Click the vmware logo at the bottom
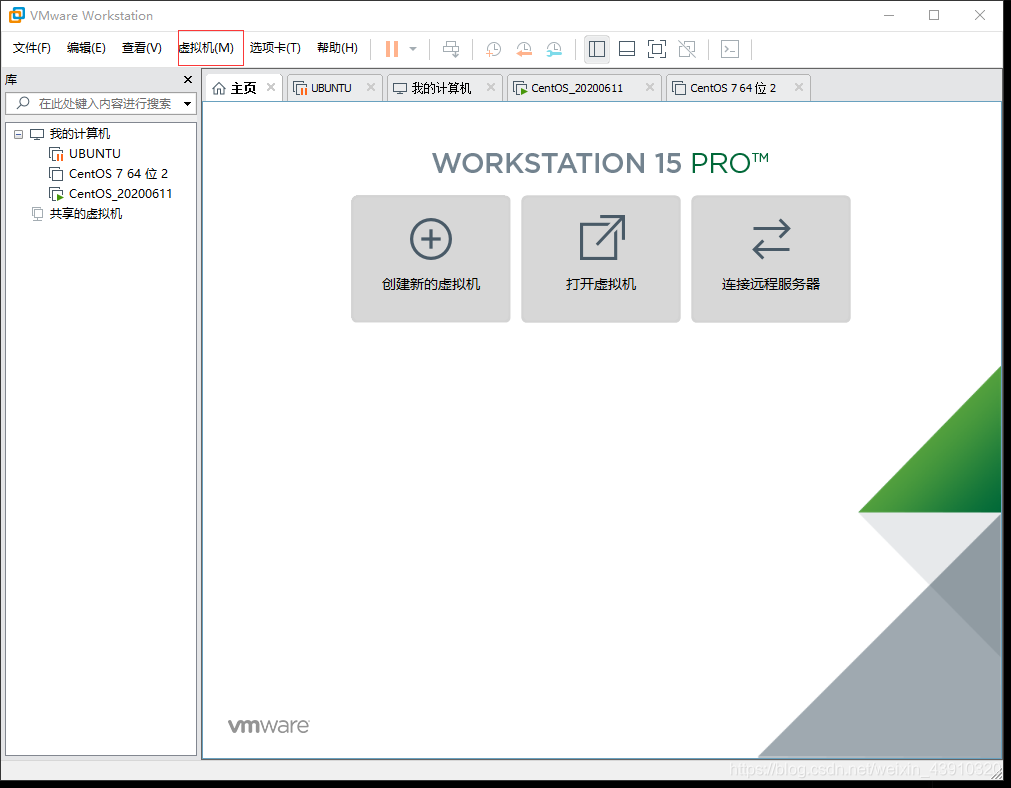This screenshot has height=788, width=1011. (x=269, y=726)
